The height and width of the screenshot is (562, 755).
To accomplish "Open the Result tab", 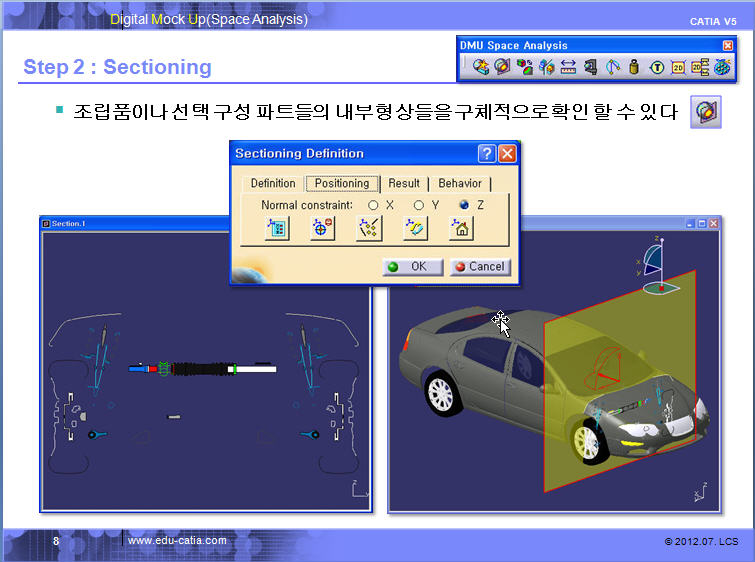I will click(404, 183).
